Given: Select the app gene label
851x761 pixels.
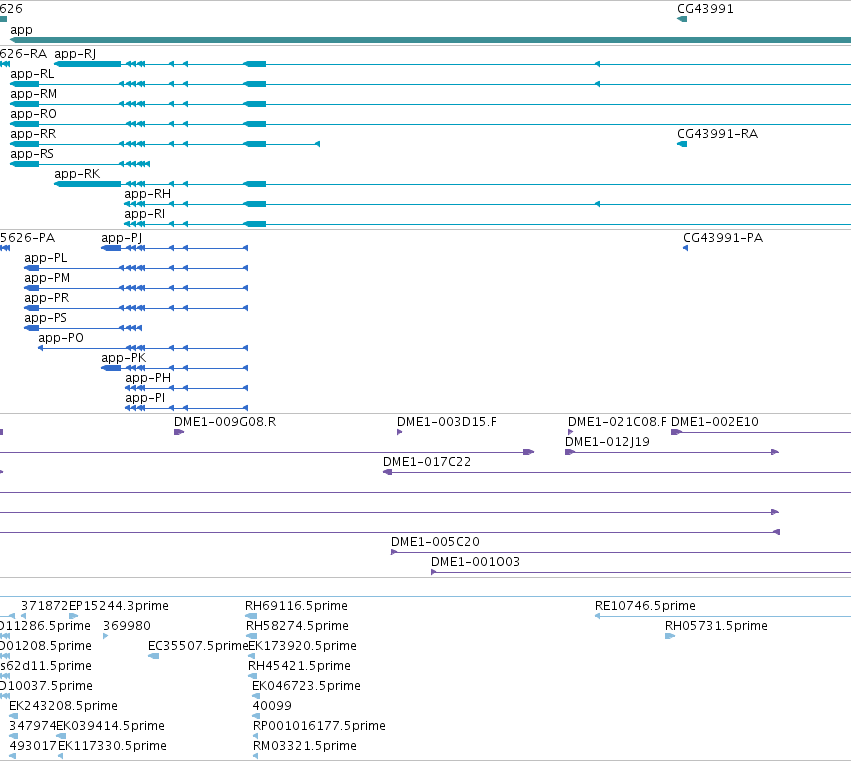Looking at the screenshot, I should [21, 30].
